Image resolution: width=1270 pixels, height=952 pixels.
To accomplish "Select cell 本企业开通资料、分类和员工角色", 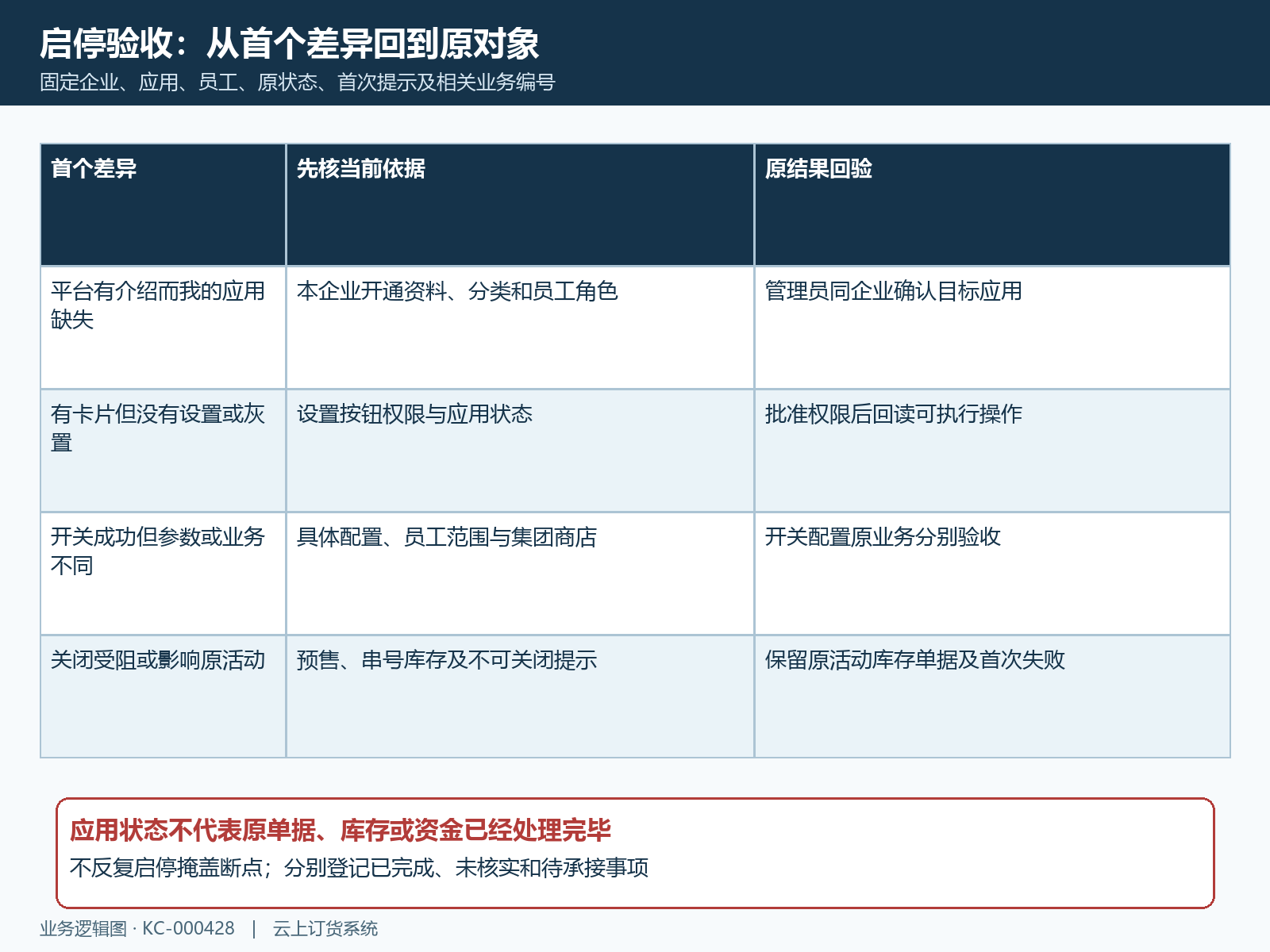I will 520,328.
